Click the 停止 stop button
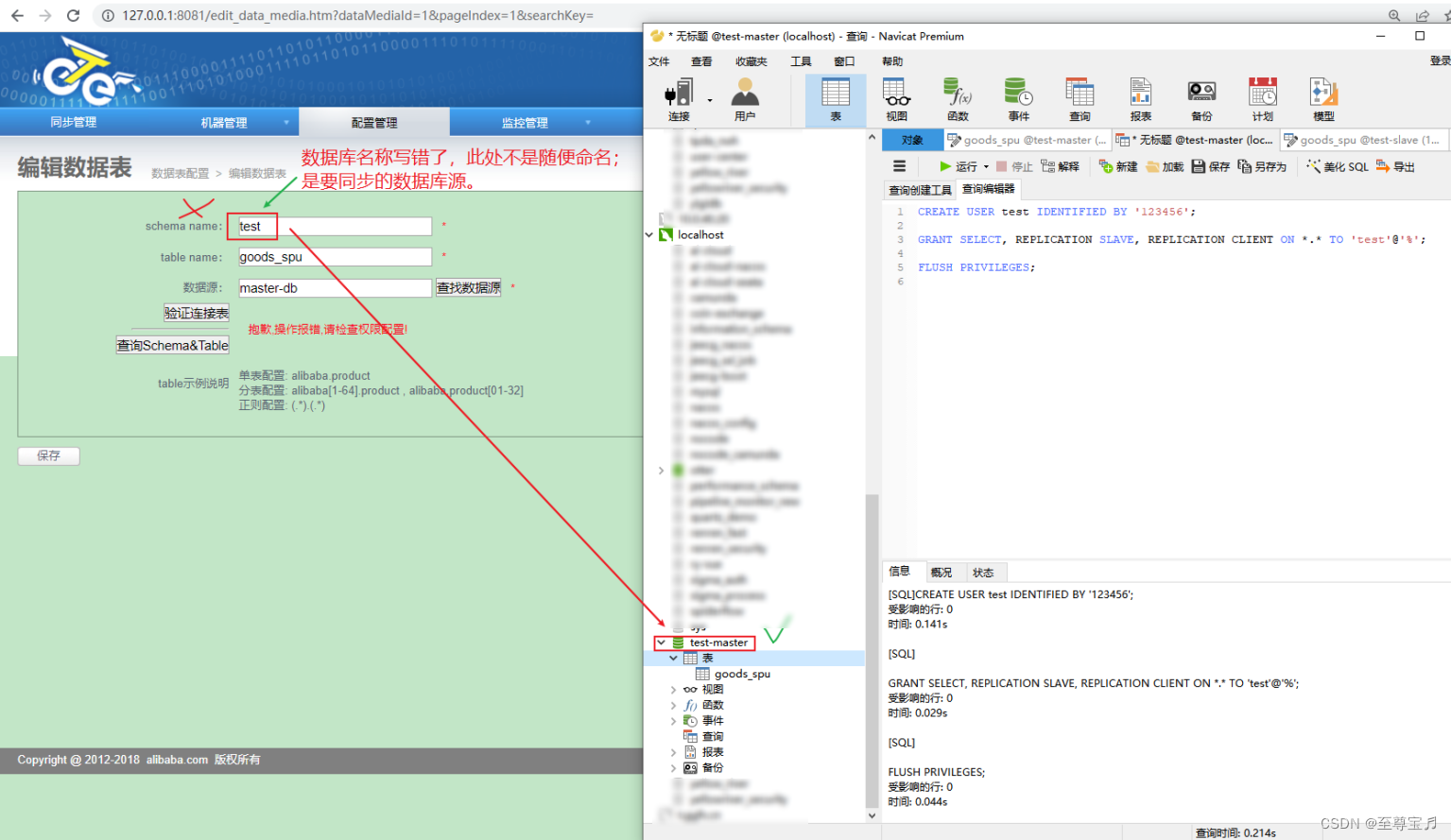This screenshot has height=840, width=1451. [x=1014, y=166]
